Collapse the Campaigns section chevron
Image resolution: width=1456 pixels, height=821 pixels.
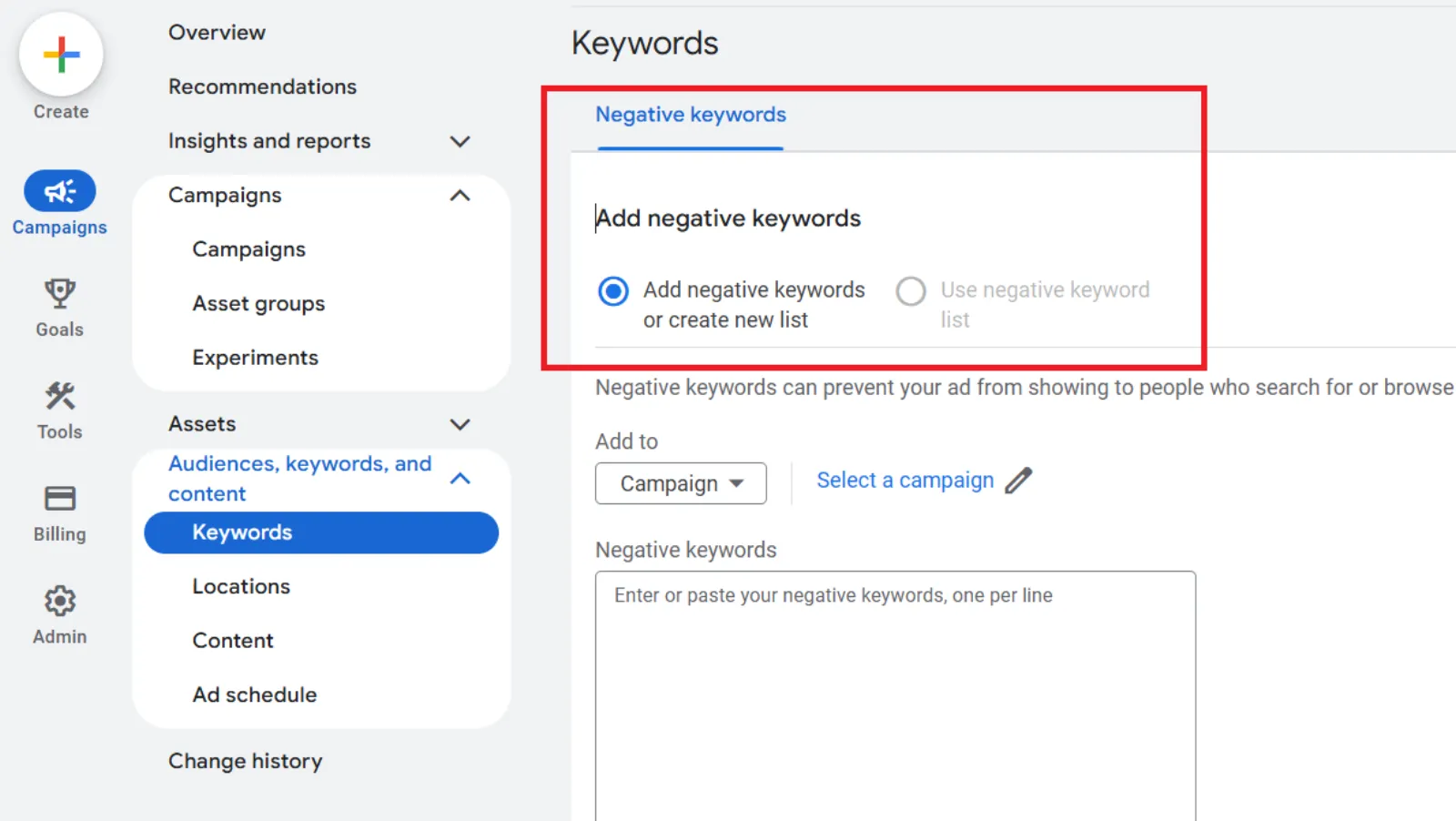tap(460, 196)
